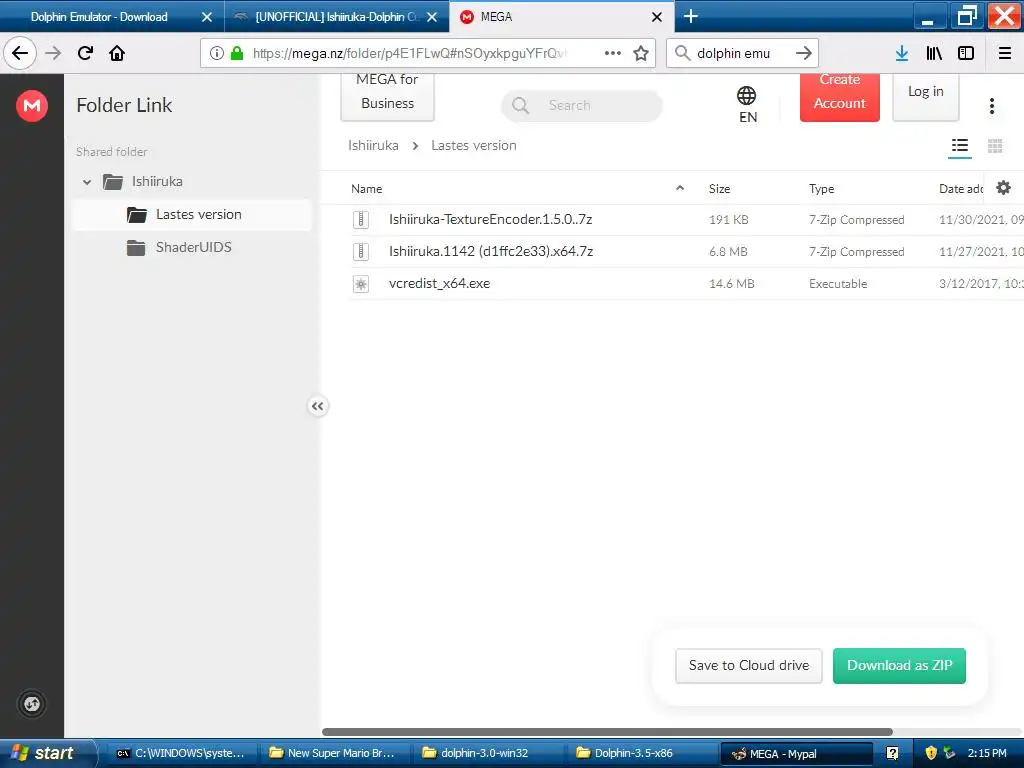The height and width of the screenshot is (768, 1024).
Task: Click Ishiiruka in the breadcrumb path
Action: point(373,146)
